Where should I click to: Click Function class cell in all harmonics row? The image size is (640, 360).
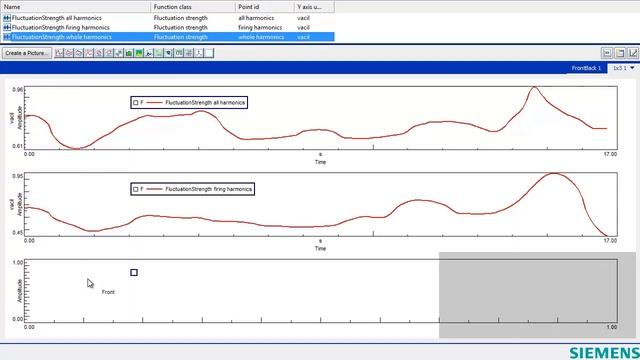coord(180,18)
